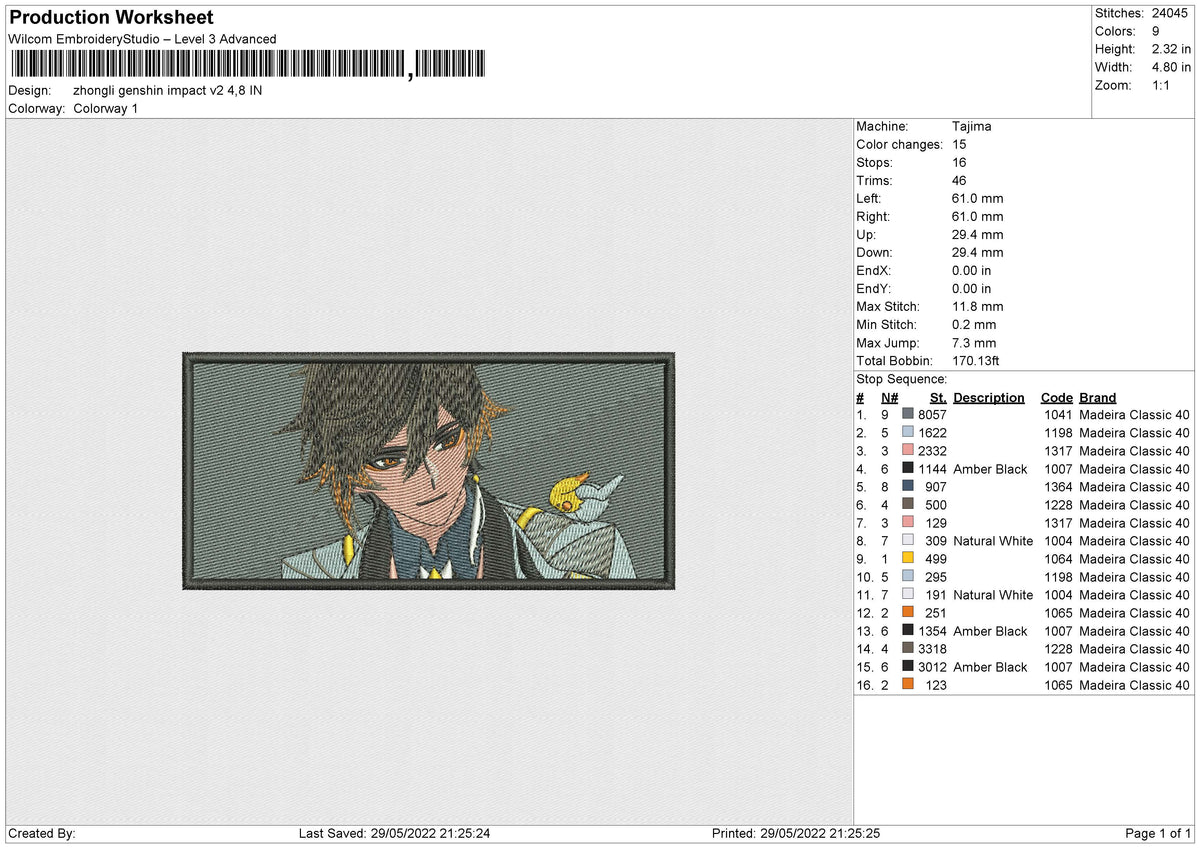The height and width of the screenshot is (848, 1200).
Task: Click thread code '1041' in stop row 1
Action: click(x=1058, y=415)
